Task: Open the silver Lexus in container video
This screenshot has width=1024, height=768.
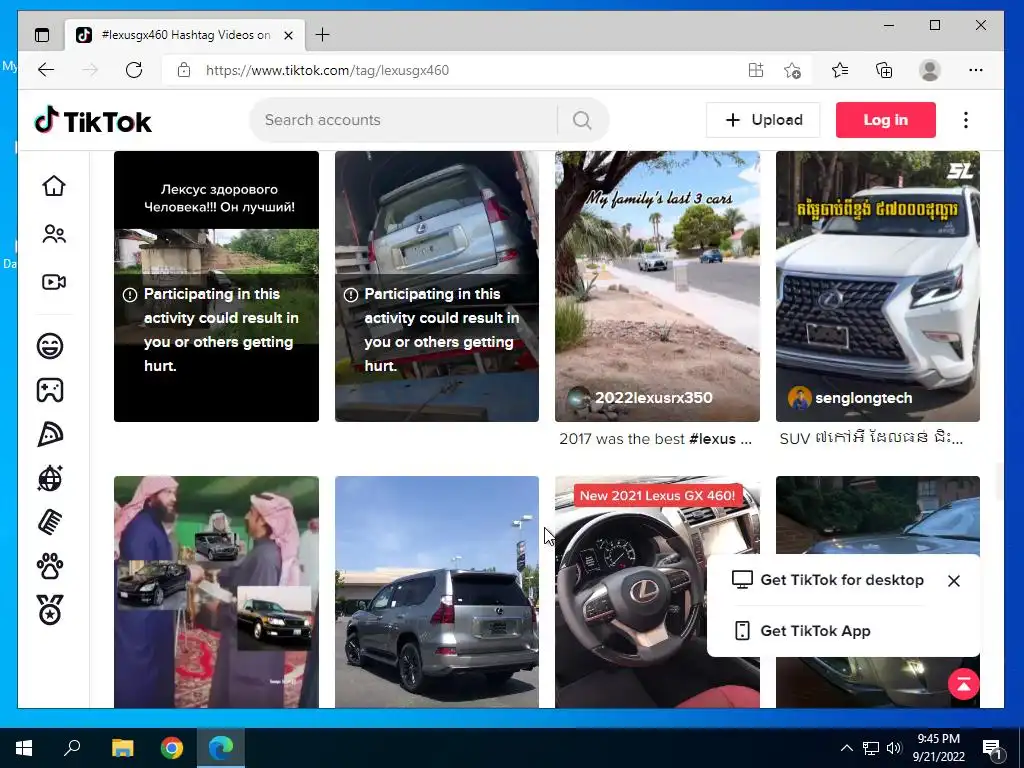Action: [x=437, y=287]
